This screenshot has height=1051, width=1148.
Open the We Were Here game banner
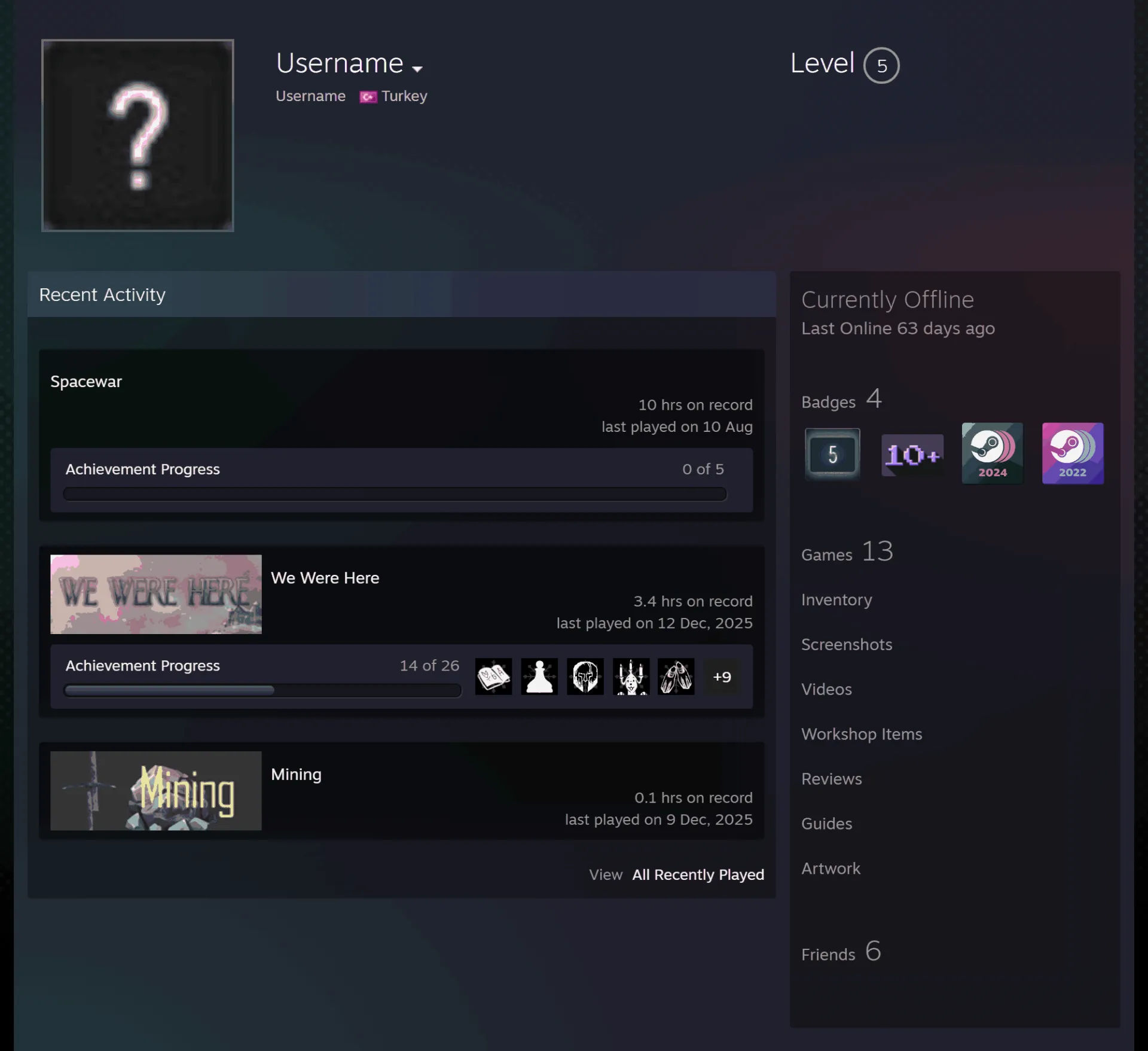coord(156,594)
